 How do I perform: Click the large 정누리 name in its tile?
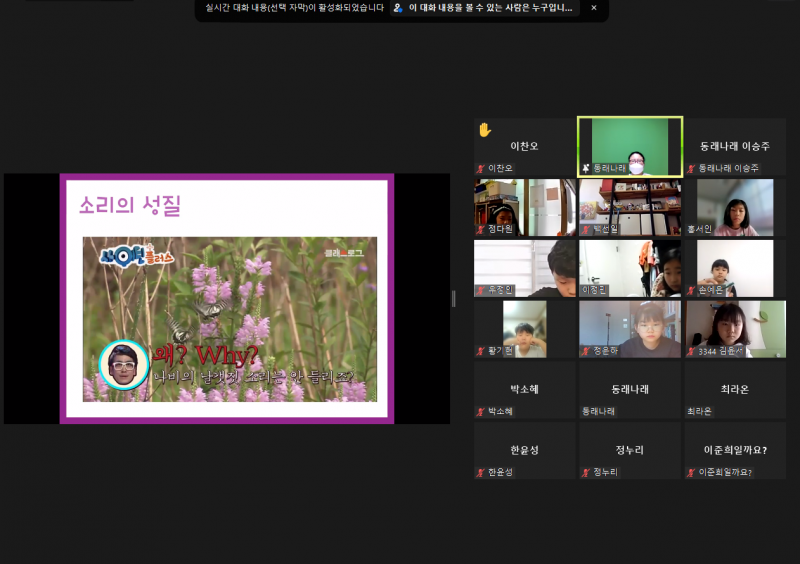pyautogui.click(x=630, y=450)
